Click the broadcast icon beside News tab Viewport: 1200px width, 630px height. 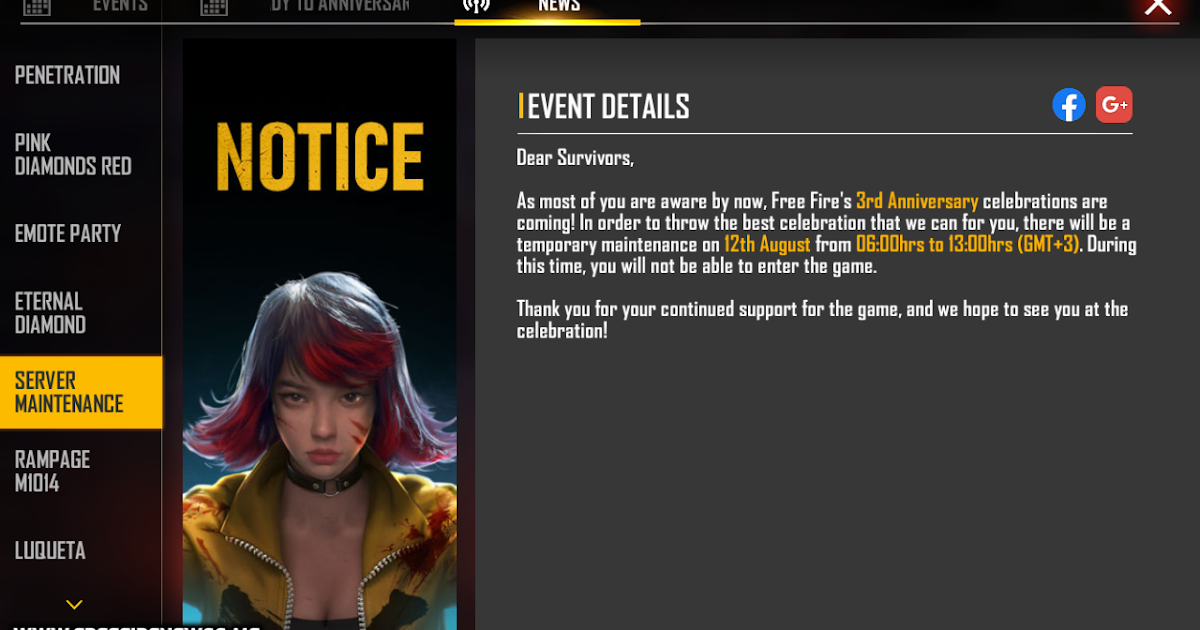pyautogui.click(x=476, y=6)
